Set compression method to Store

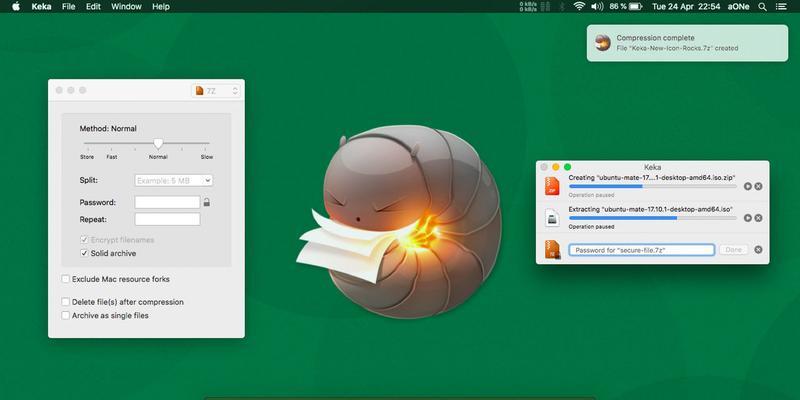87,157
